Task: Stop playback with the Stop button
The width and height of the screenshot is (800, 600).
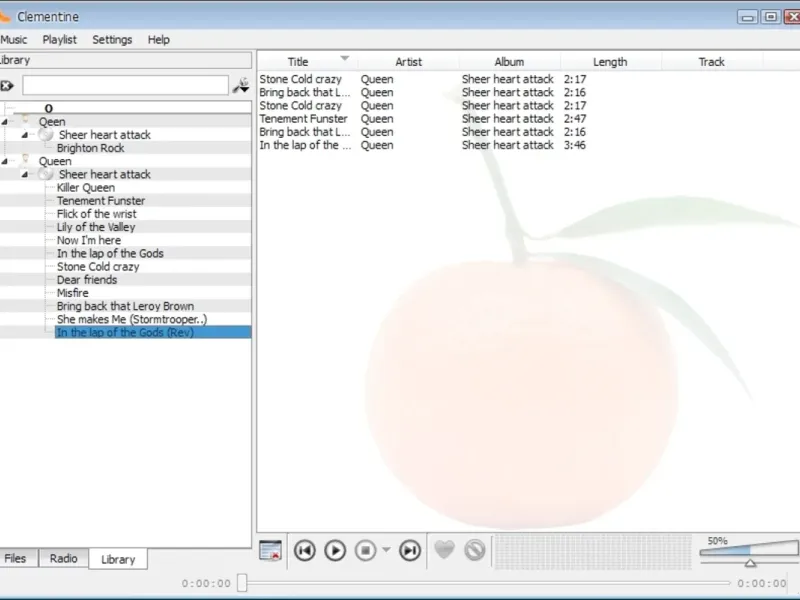Action: (365, 551)
